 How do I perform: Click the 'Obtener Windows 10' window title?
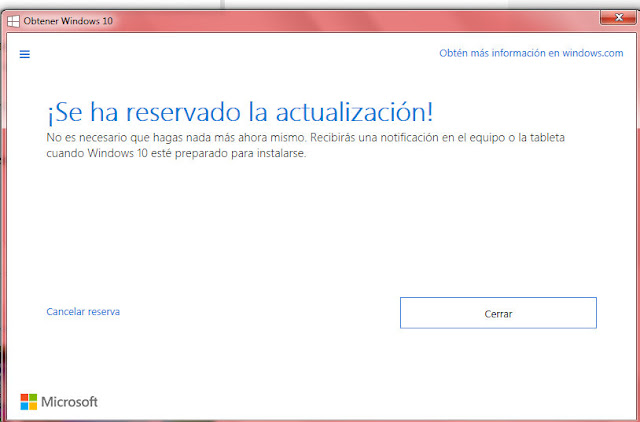(68, 21)
